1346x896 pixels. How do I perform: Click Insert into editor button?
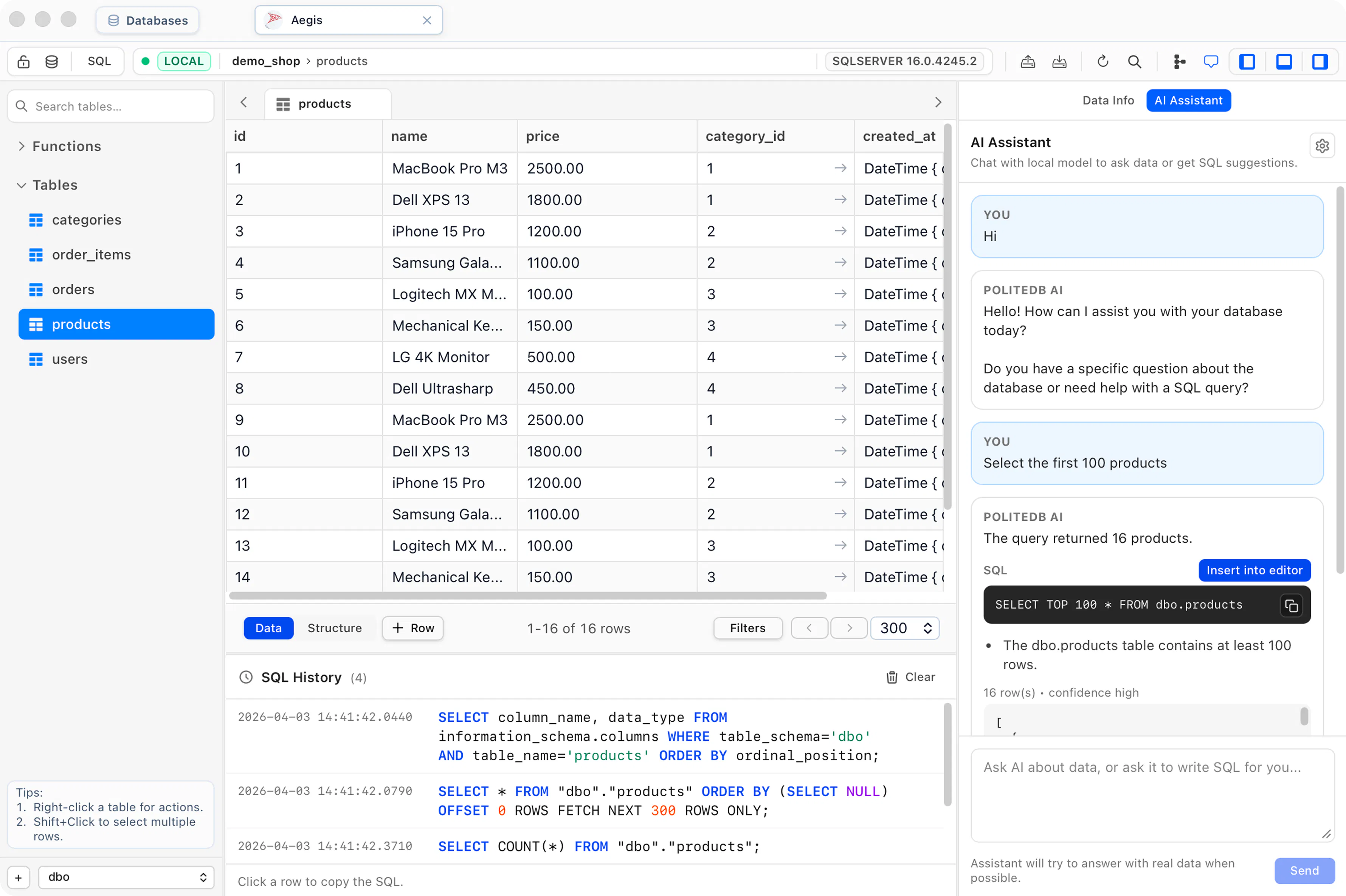[1254, 570]
